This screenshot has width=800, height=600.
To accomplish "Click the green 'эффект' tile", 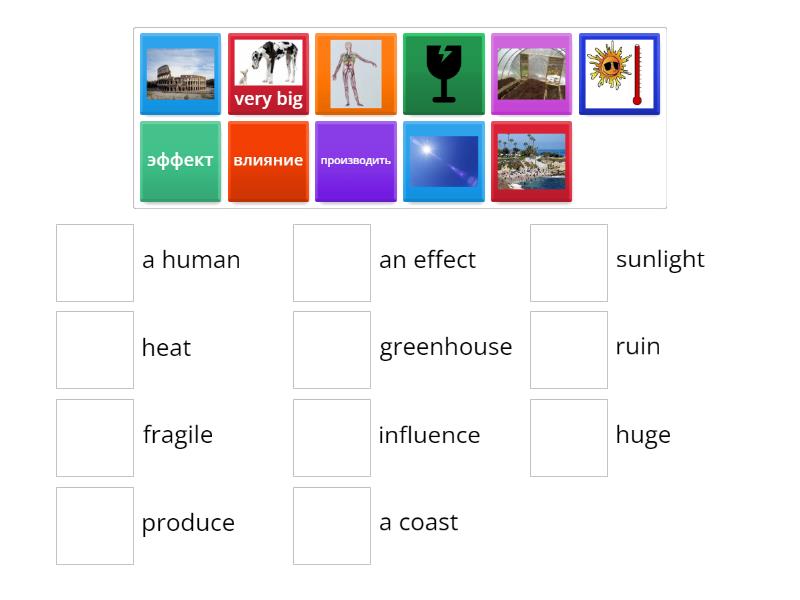I will 180,162.
